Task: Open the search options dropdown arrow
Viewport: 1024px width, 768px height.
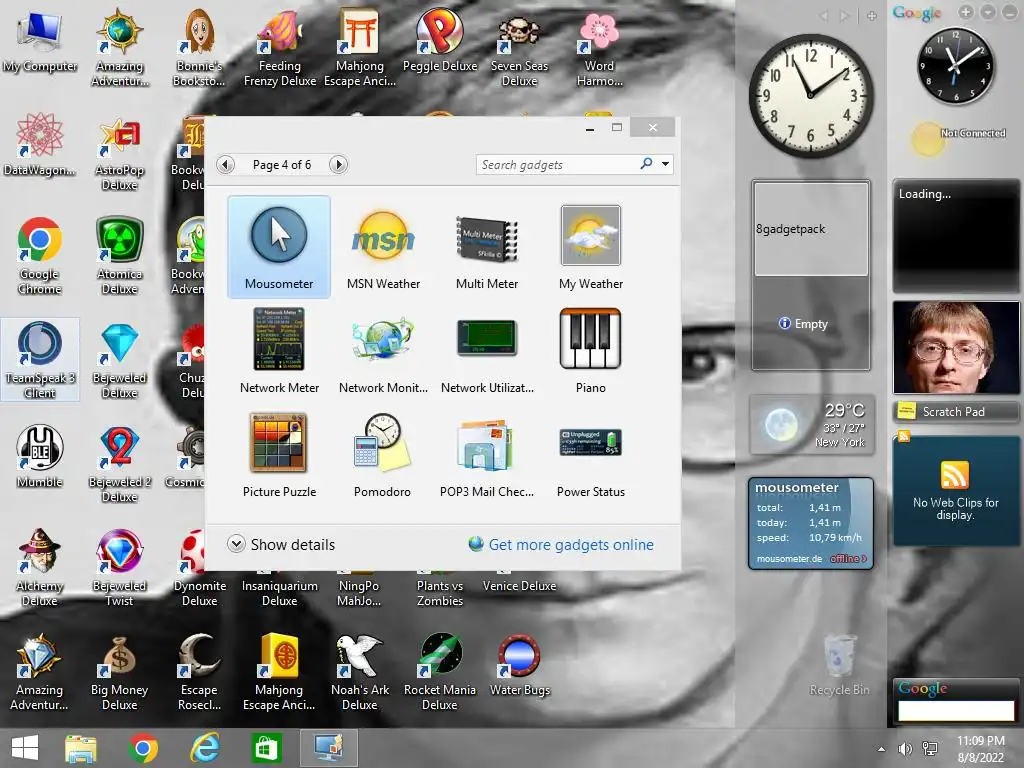Action: click(665, 164)
